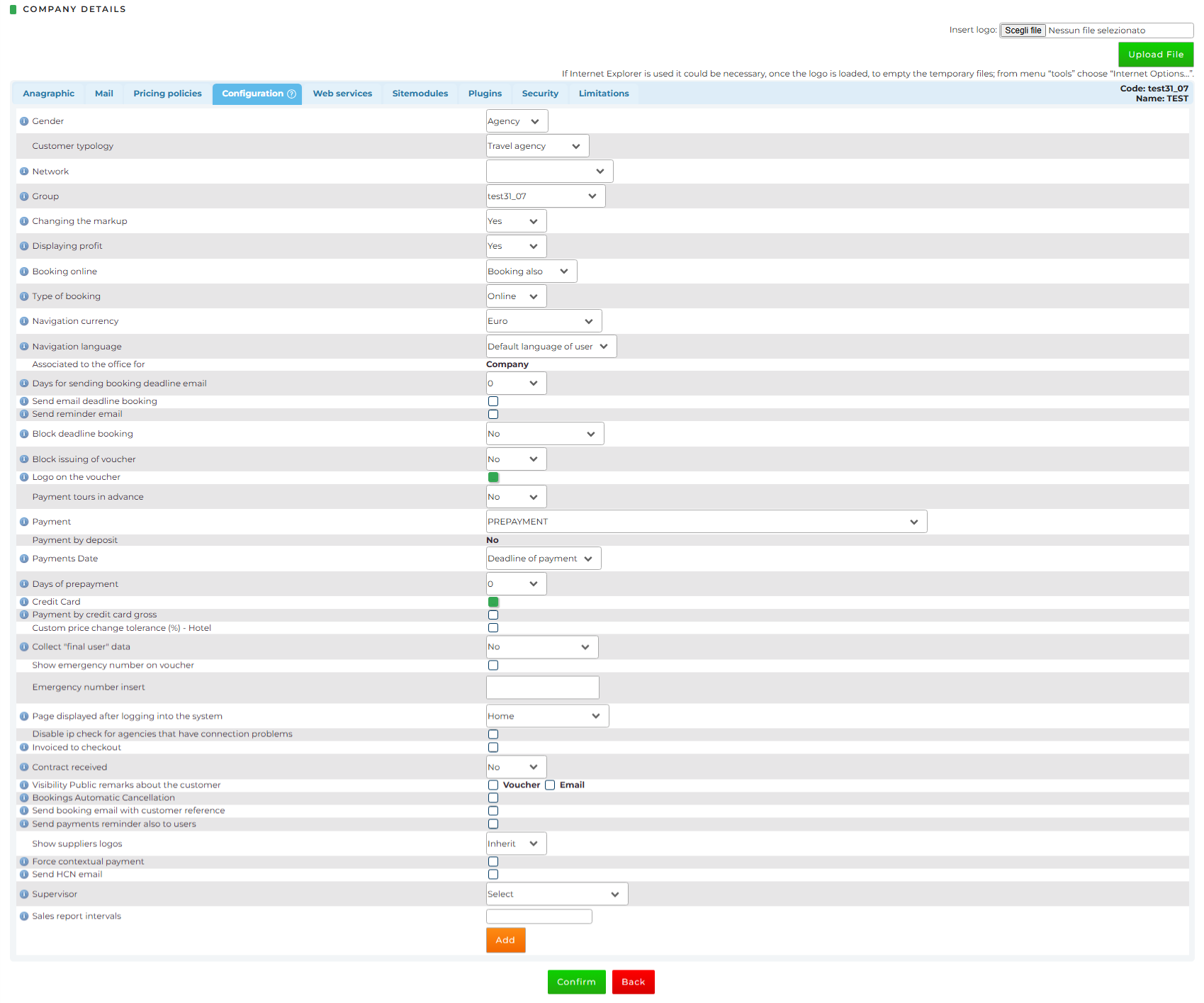The width and height of the screenshot is (1204, 1003).
Task: Open the Navigation language dropdown
Action: coord(551,347)
